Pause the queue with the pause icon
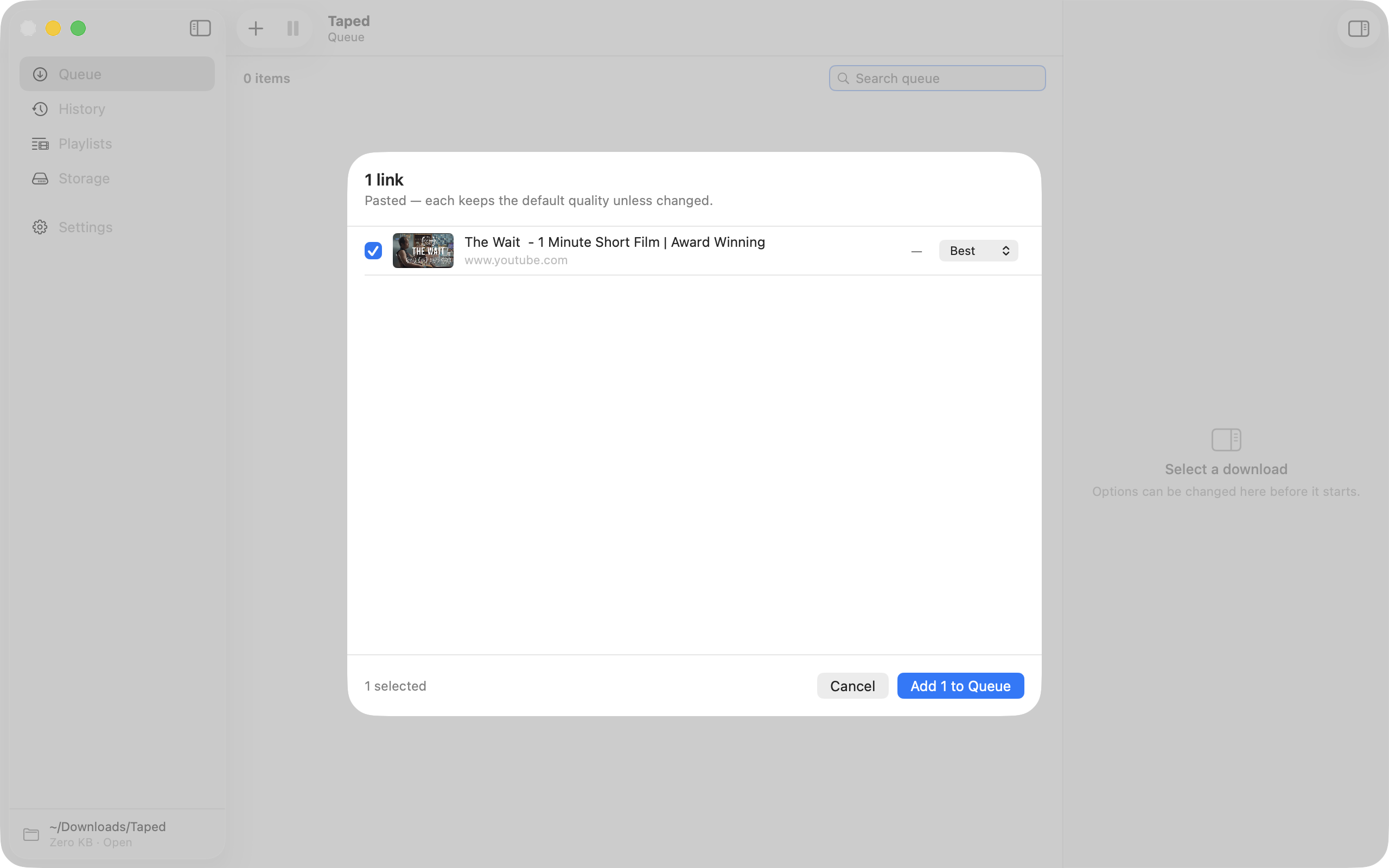The image size is (1389, 868). tap(293, 28)
